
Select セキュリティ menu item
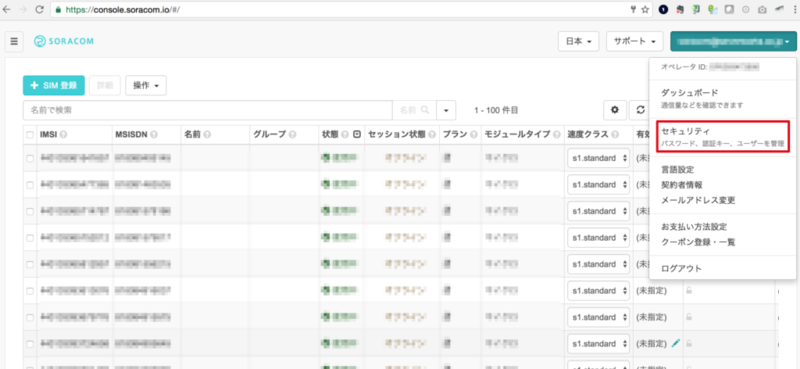722,138
